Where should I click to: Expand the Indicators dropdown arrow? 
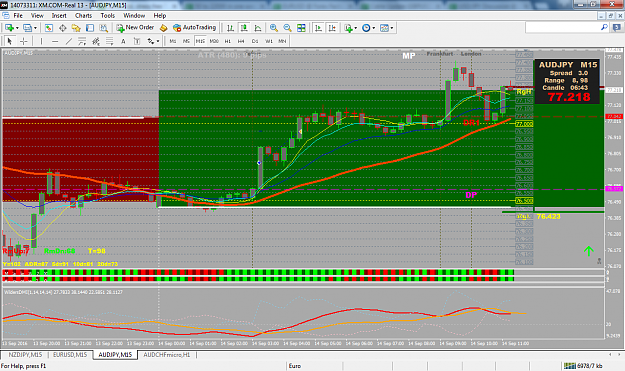pyautogui.click(x=356, y=28)
